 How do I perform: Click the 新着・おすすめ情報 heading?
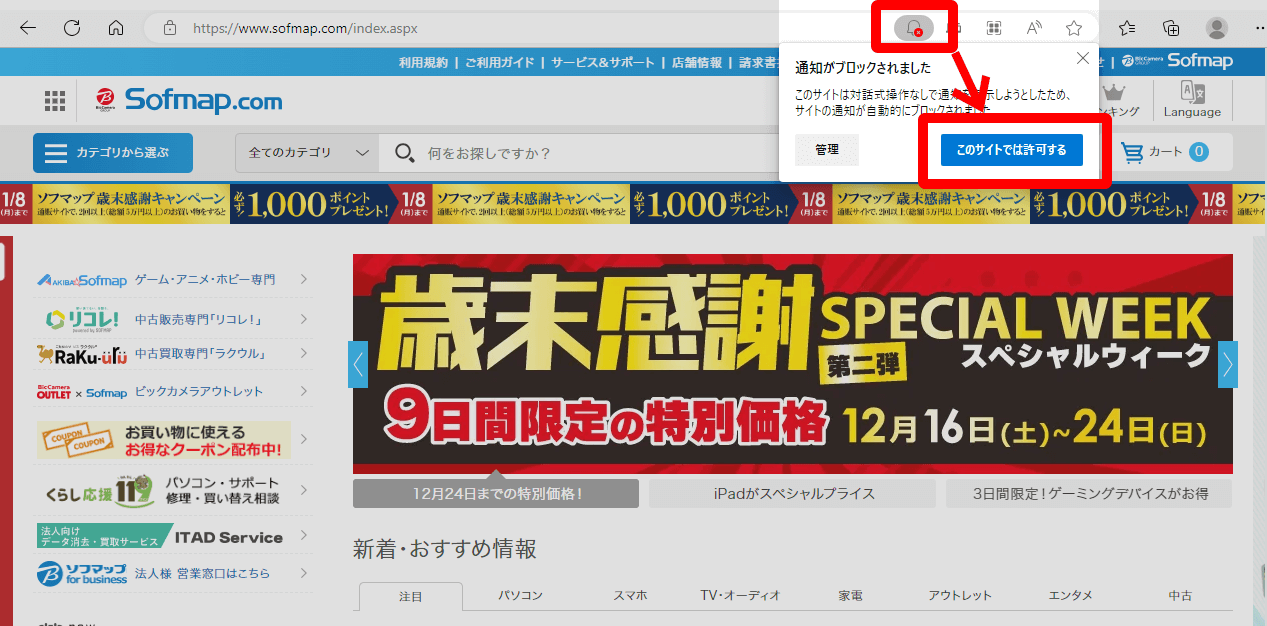pyautogui.click(x=445, y=549)
